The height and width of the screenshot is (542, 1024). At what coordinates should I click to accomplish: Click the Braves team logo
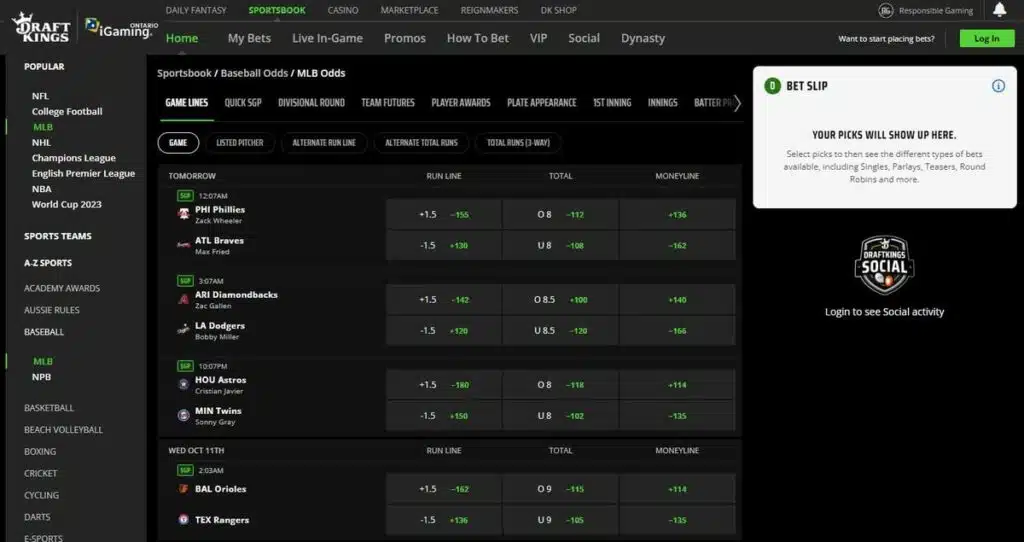(x=184, y=245)
